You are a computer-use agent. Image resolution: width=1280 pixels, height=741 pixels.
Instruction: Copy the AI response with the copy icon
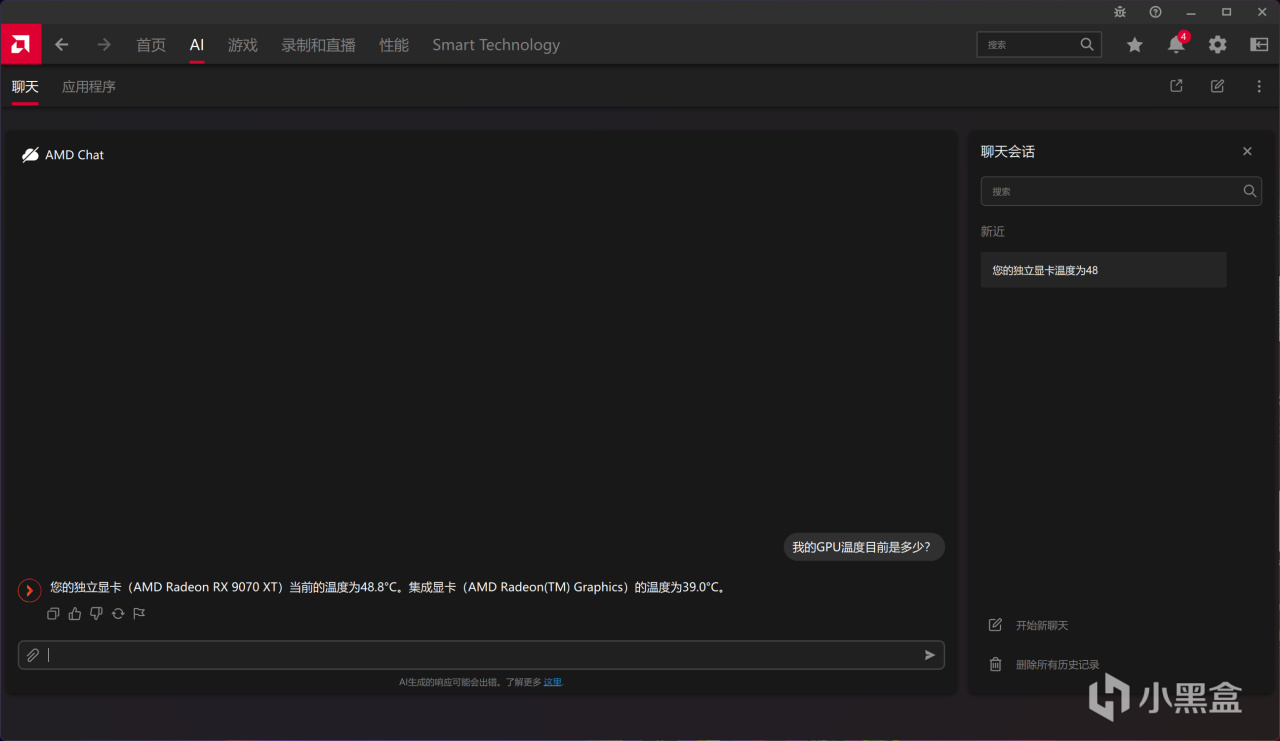pos(54,614)
